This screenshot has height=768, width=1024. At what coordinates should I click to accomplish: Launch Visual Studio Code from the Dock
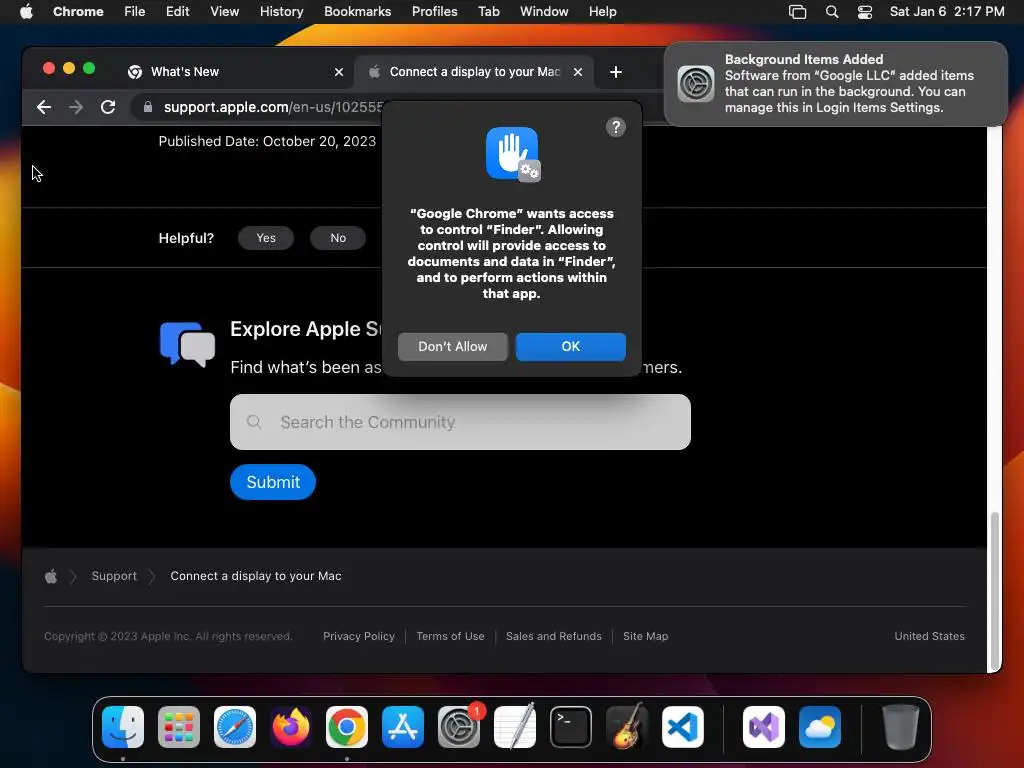coord(683,727)
